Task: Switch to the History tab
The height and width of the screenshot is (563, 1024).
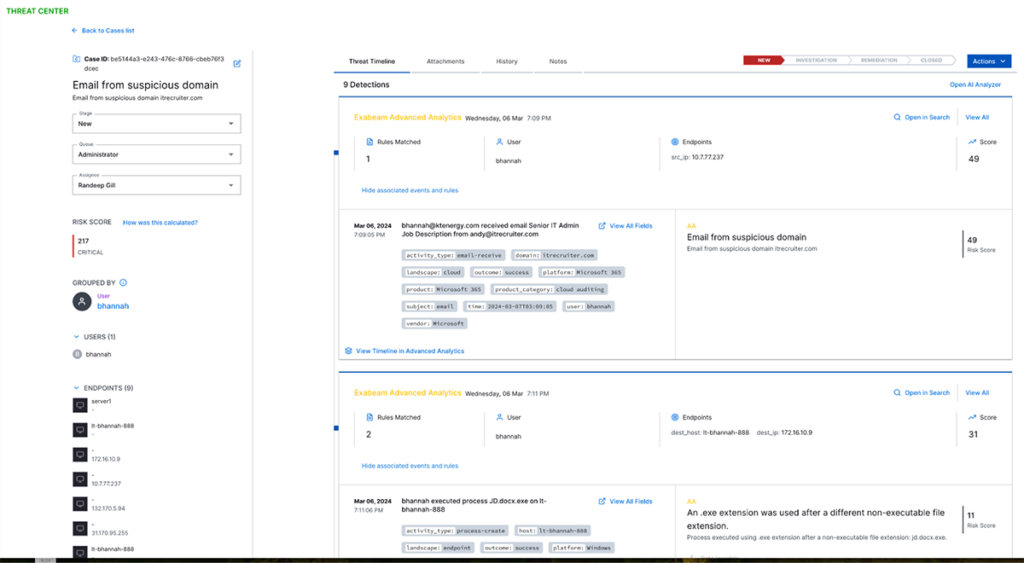Action: click(x=507, y=61)
